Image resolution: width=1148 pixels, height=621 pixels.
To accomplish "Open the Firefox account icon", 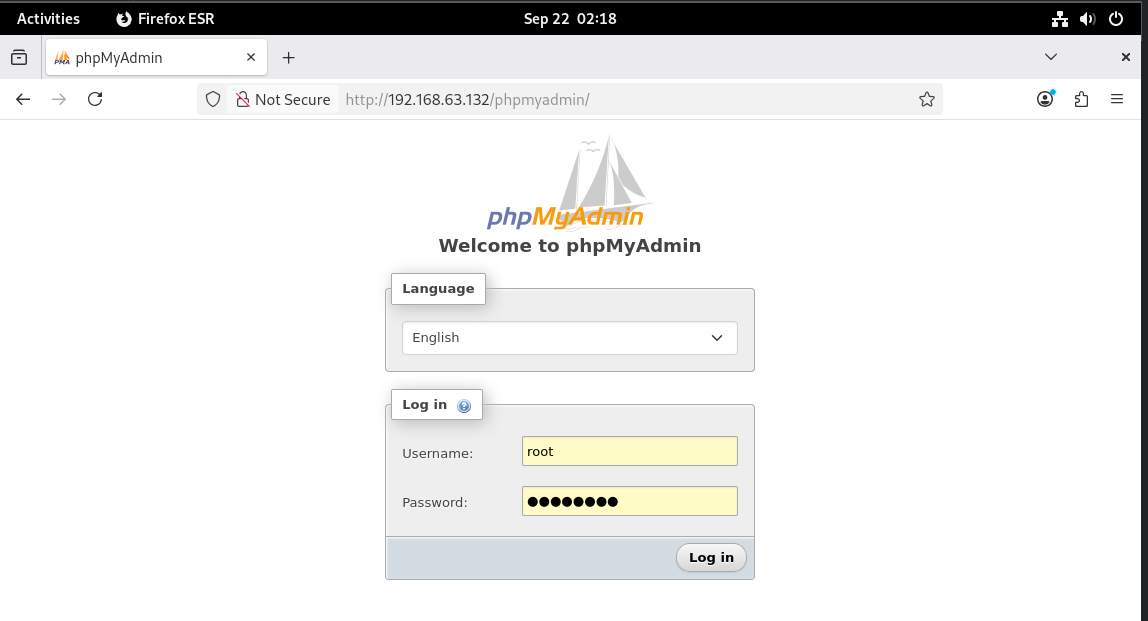I will coord(1045,99).
